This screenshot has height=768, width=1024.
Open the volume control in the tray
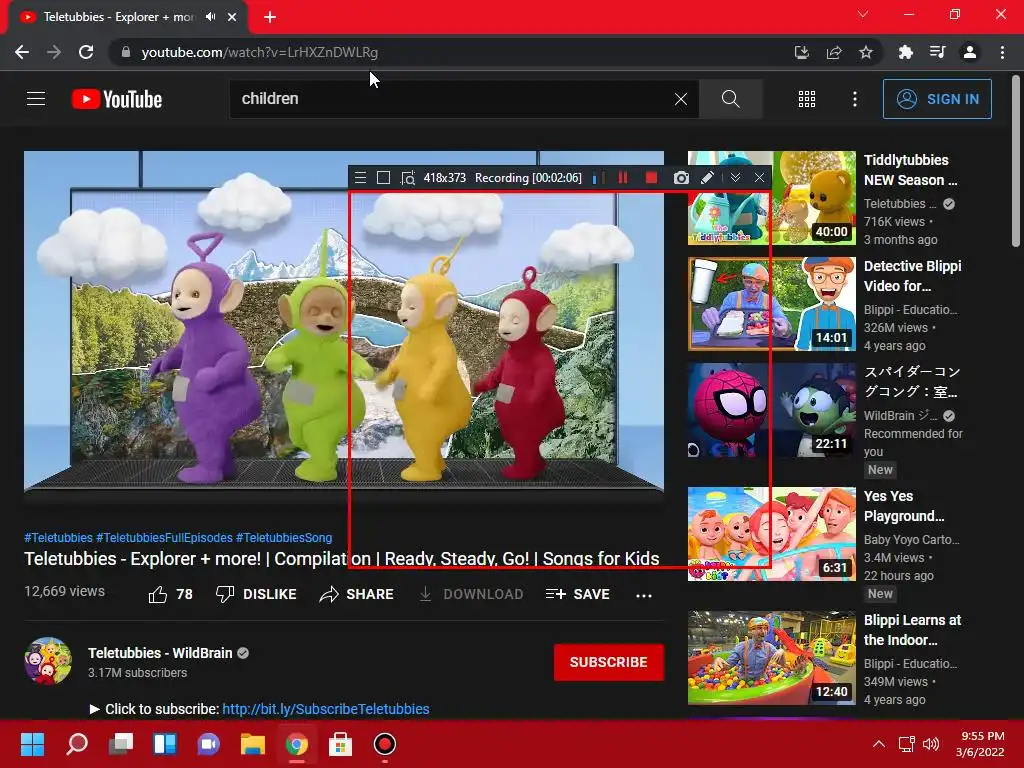tap(931, 744)
